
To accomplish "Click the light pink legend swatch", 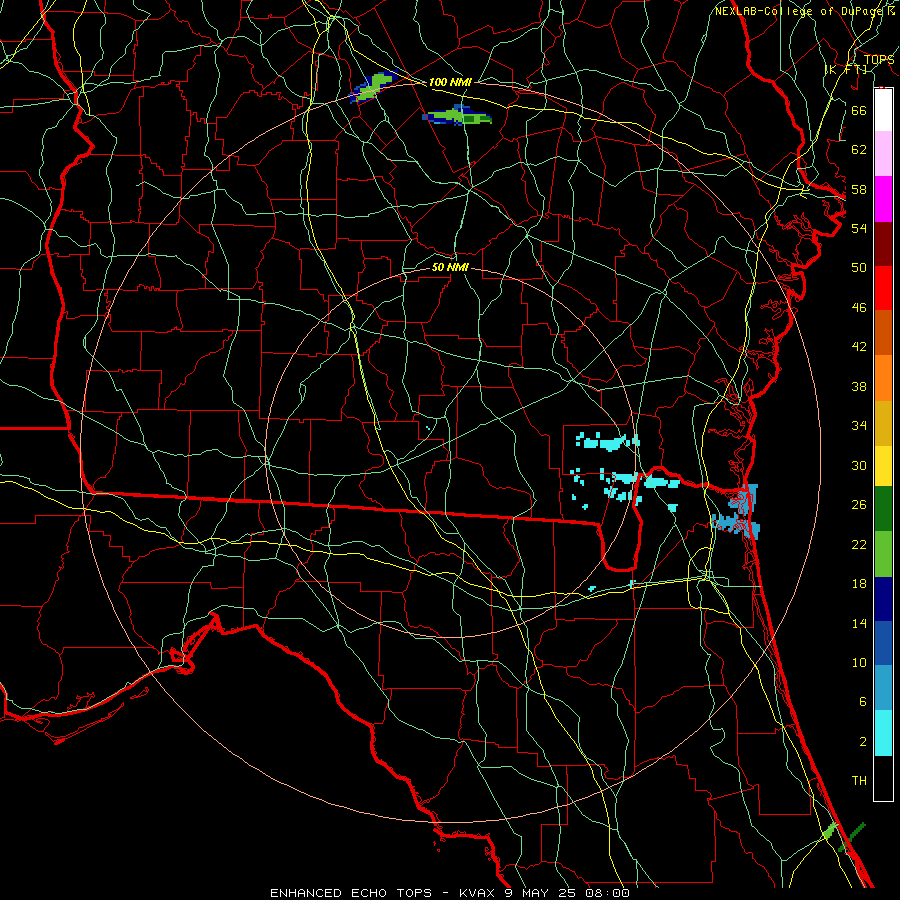I will 883,154.
